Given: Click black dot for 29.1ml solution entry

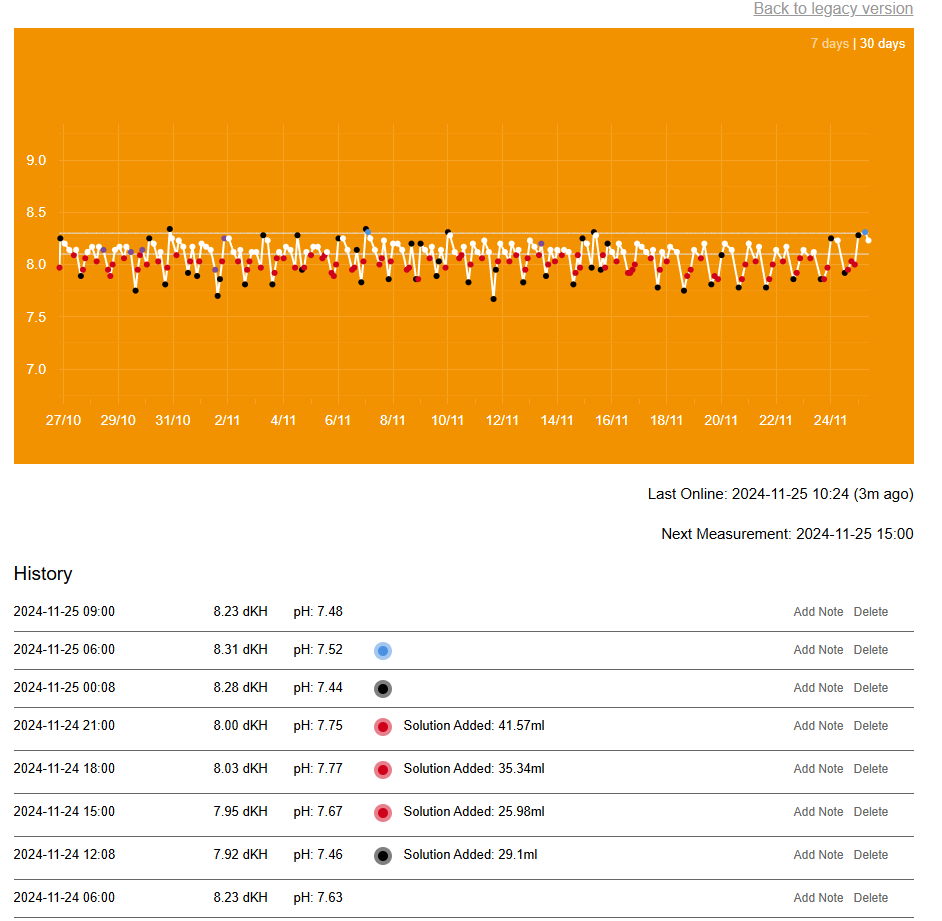Looking at the screenshot, I should click(383, 856).
